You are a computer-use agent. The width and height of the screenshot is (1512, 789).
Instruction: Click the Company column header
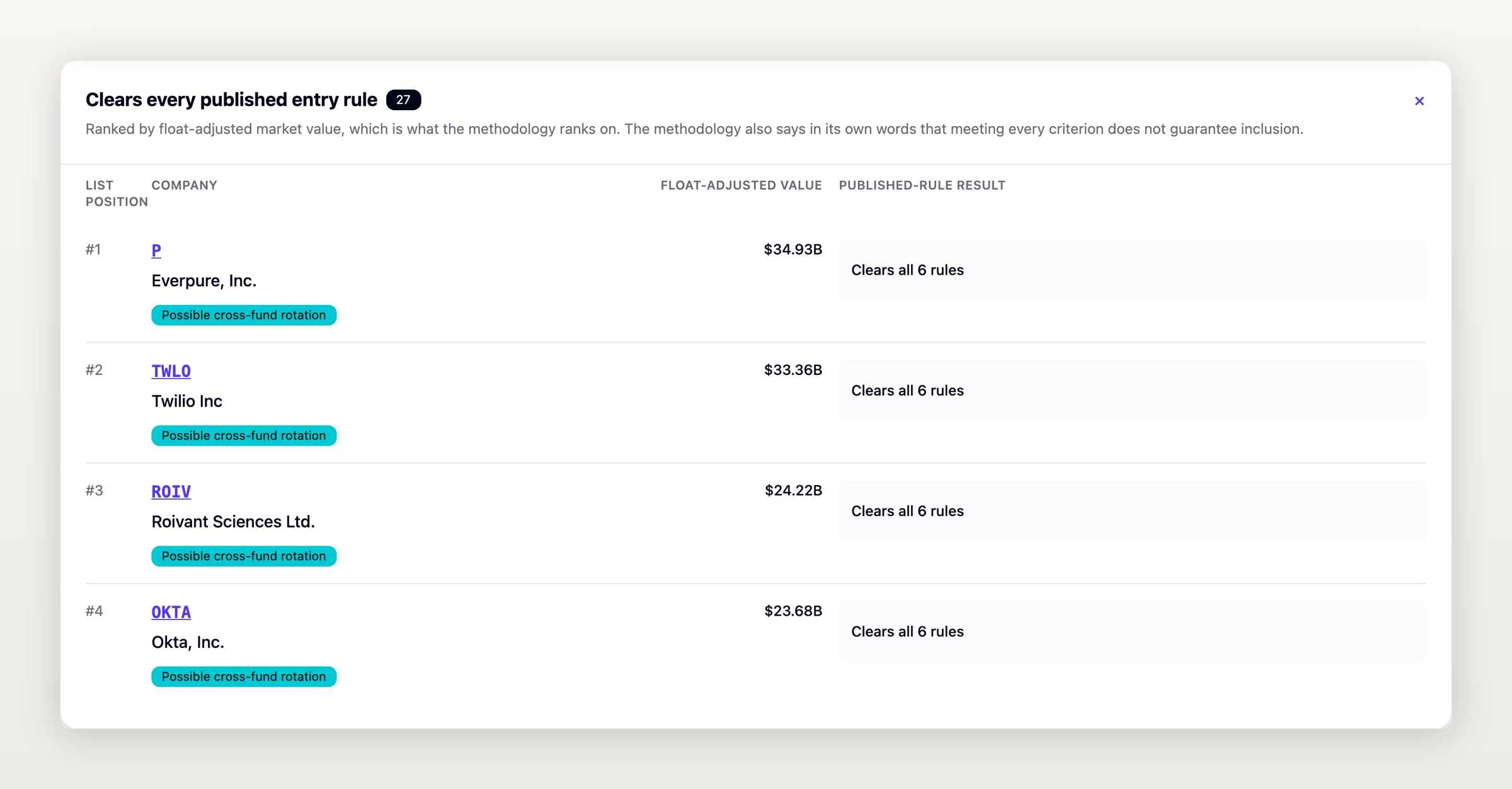click(x=184, y=185)
